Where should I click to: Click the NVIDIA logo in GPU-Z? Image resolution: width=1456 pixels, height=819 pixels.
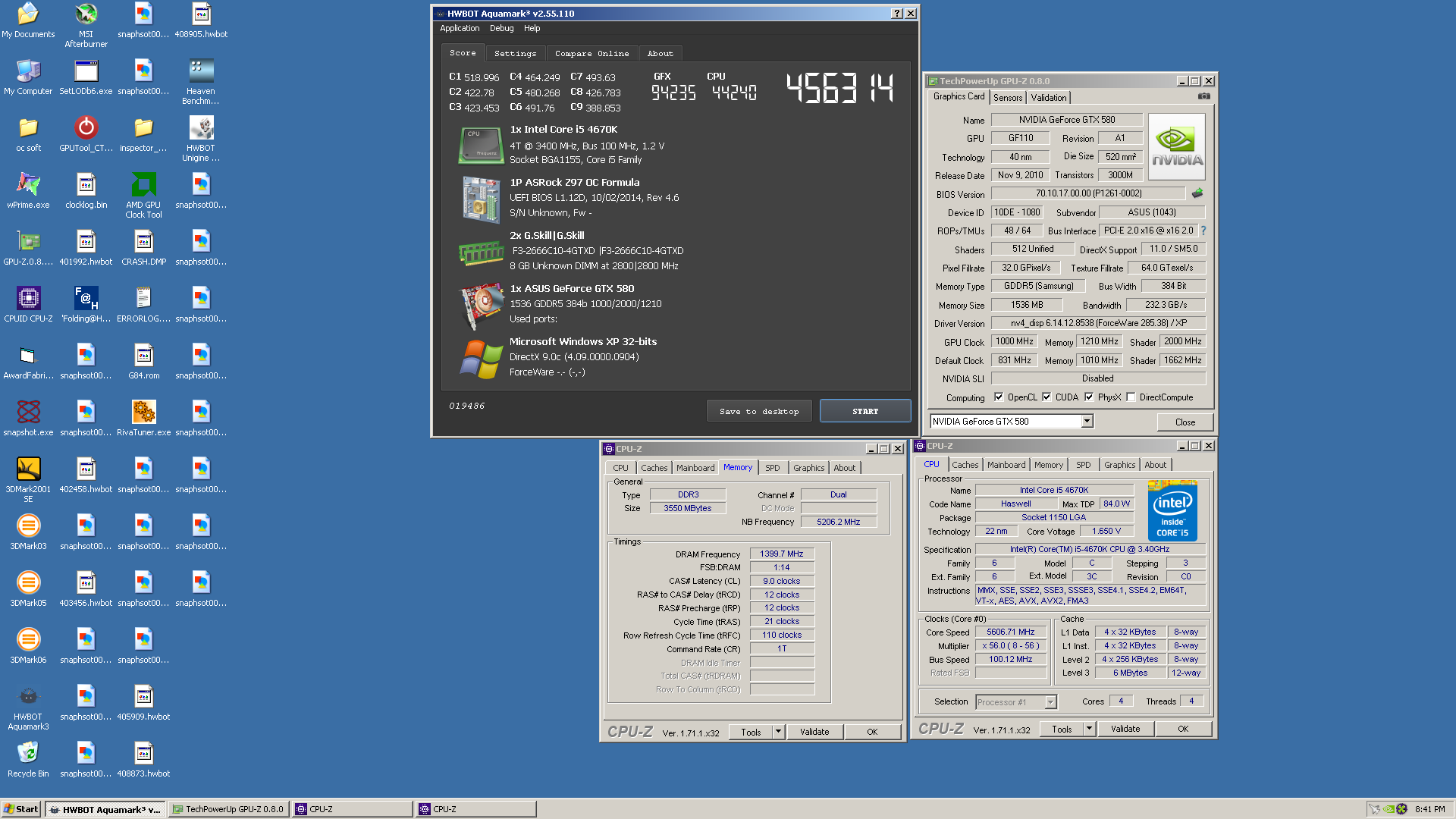tap(1176, 146)
